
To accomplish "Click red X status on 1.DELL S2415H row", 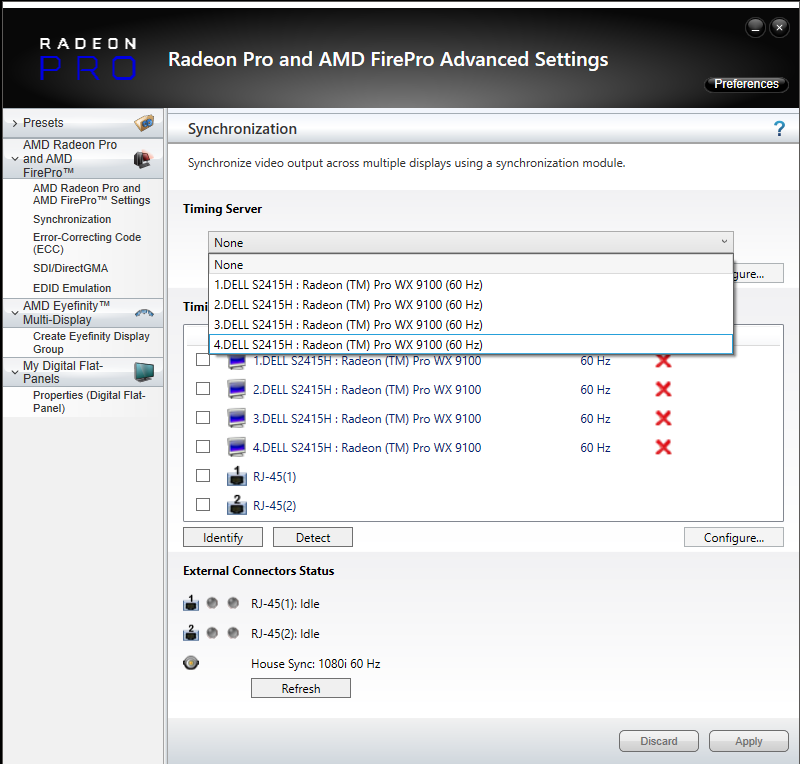I will (x=663, y=361).
